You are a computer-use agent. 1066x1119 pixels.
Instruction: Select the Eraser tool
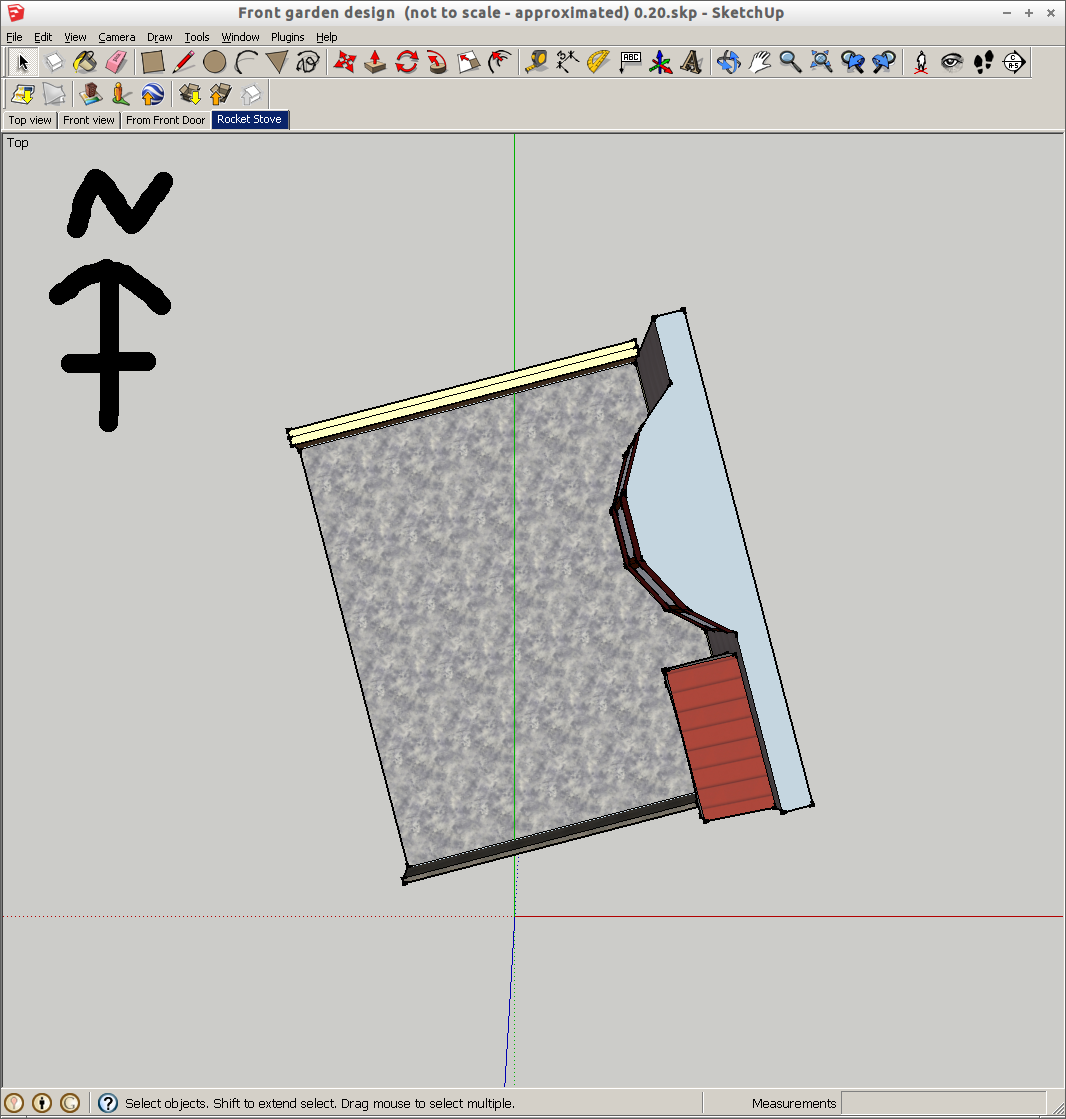click(117, 62)
